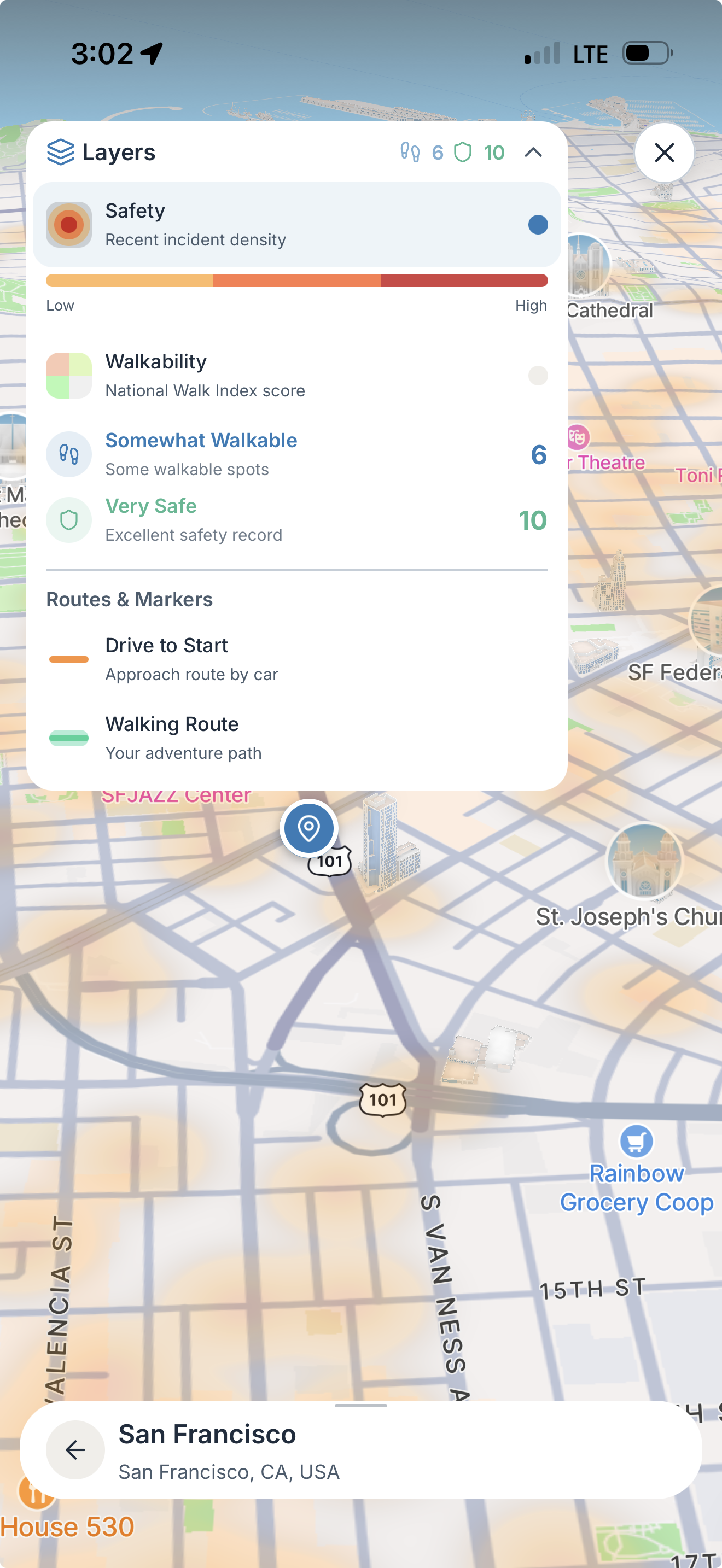Toggle the Safety layer radio dot
This screenshot has height=1568, width=722.
pos(538,225)
